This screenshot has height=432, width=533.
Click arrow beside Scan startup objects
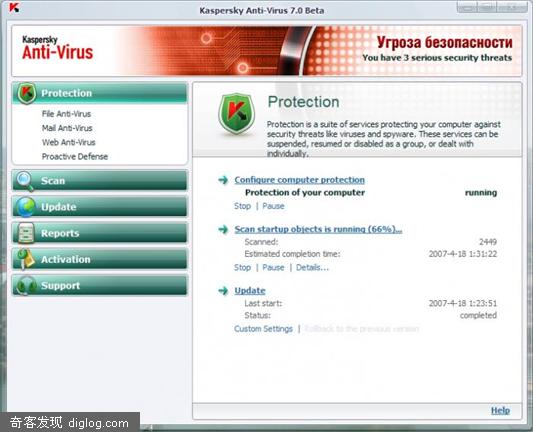(223, 229)
